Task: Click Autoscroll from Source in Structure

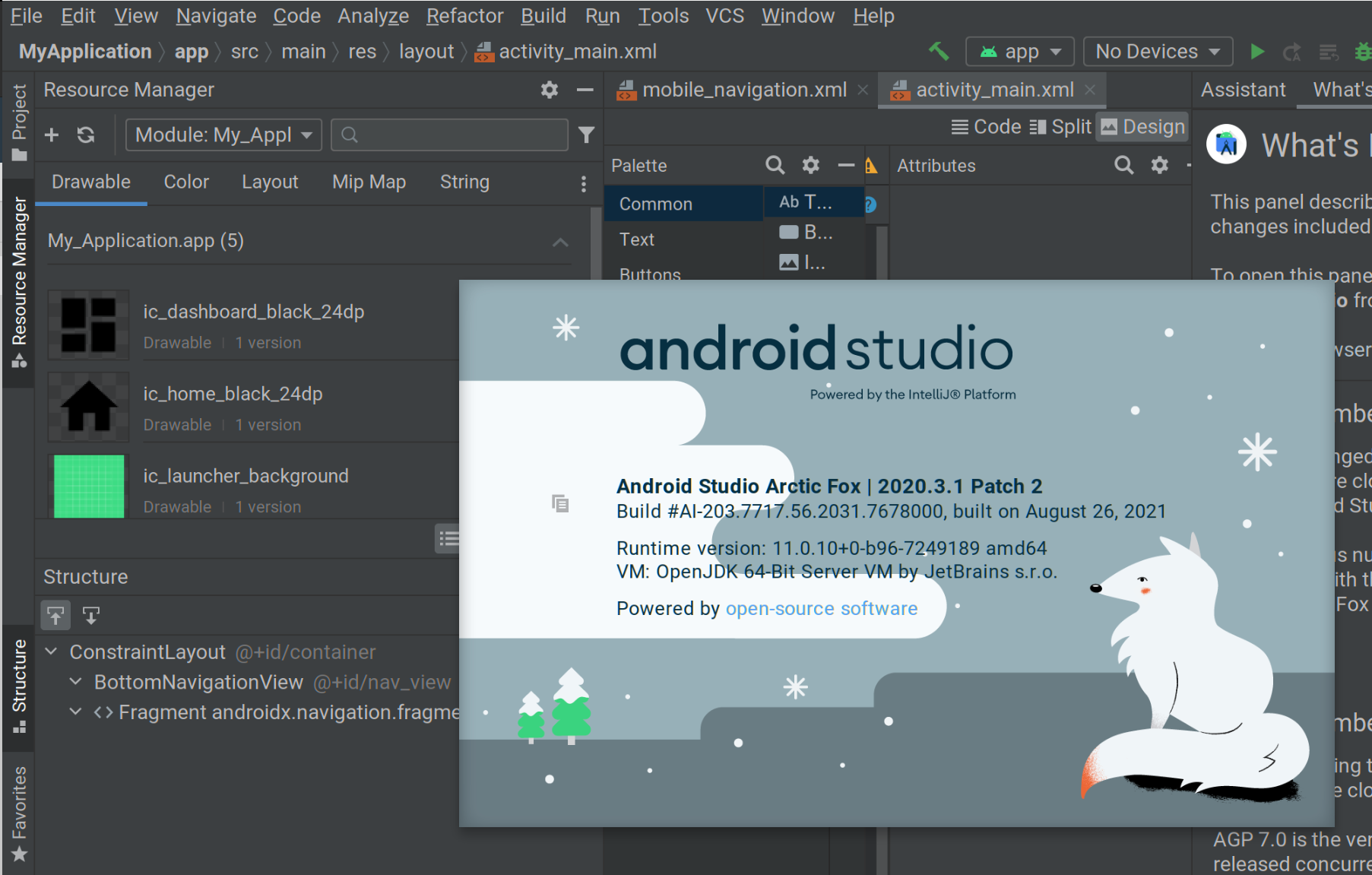Action: [91, 615]
